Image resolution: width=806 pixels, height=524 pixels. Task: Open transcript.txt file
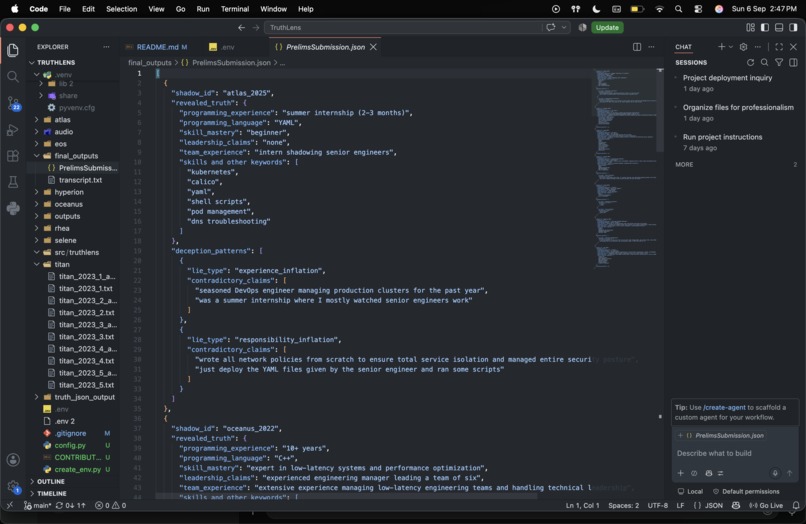[x=80, y=180]
